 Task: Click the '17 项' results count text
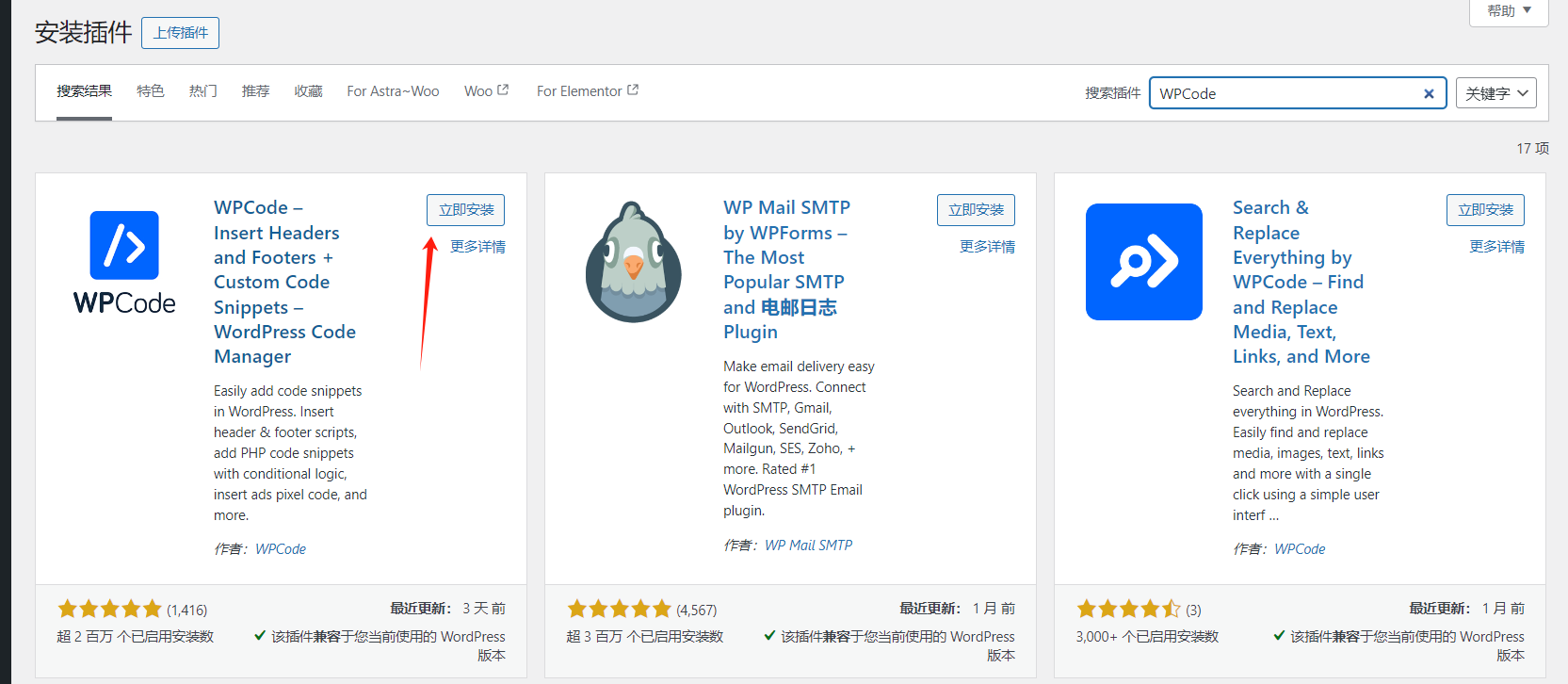pos(1532,148)
